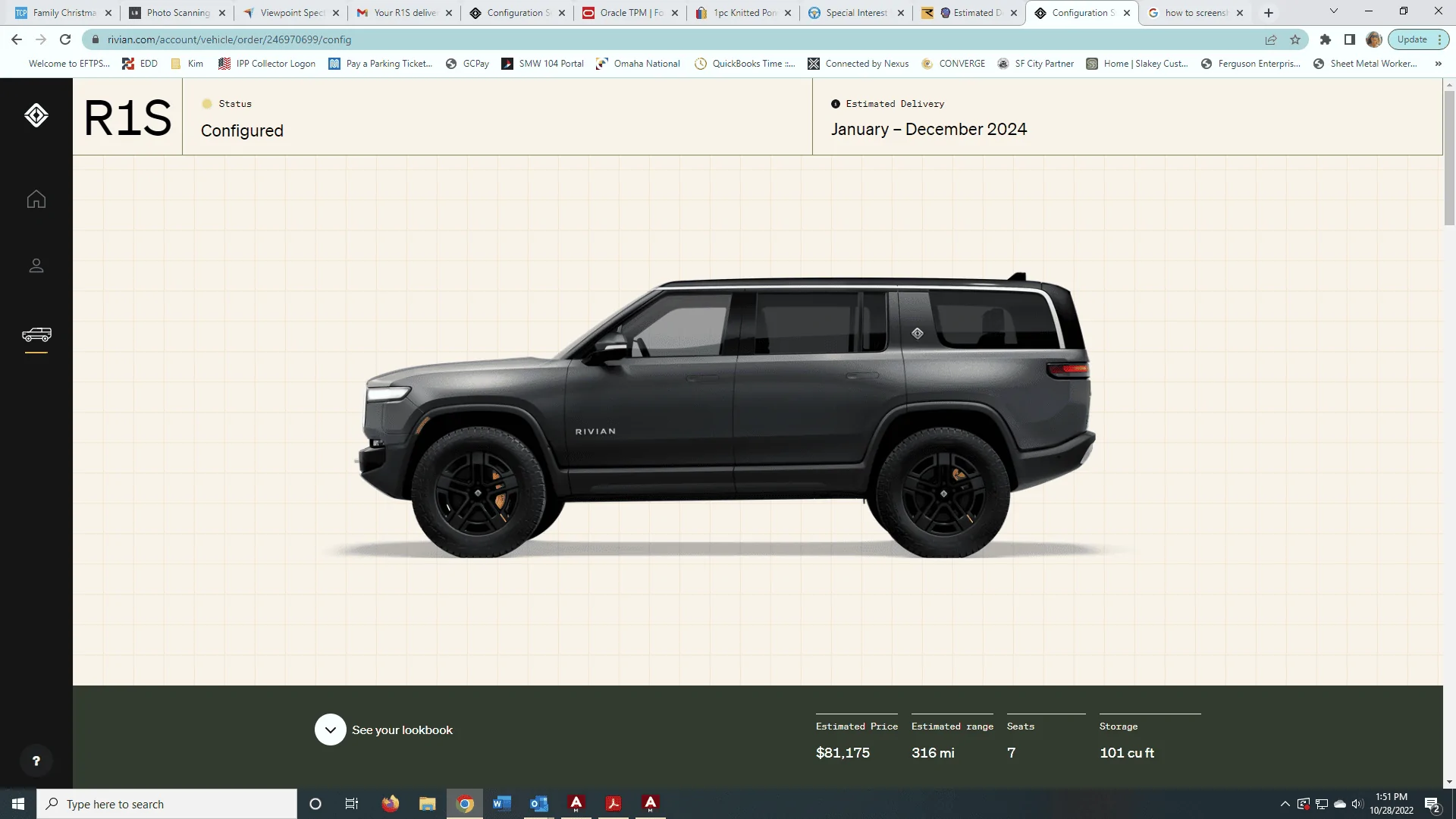This screenshot has height=819, width=1456.
Task: Bookmark this page with the star icon
Action: [x=1295, y=39]
